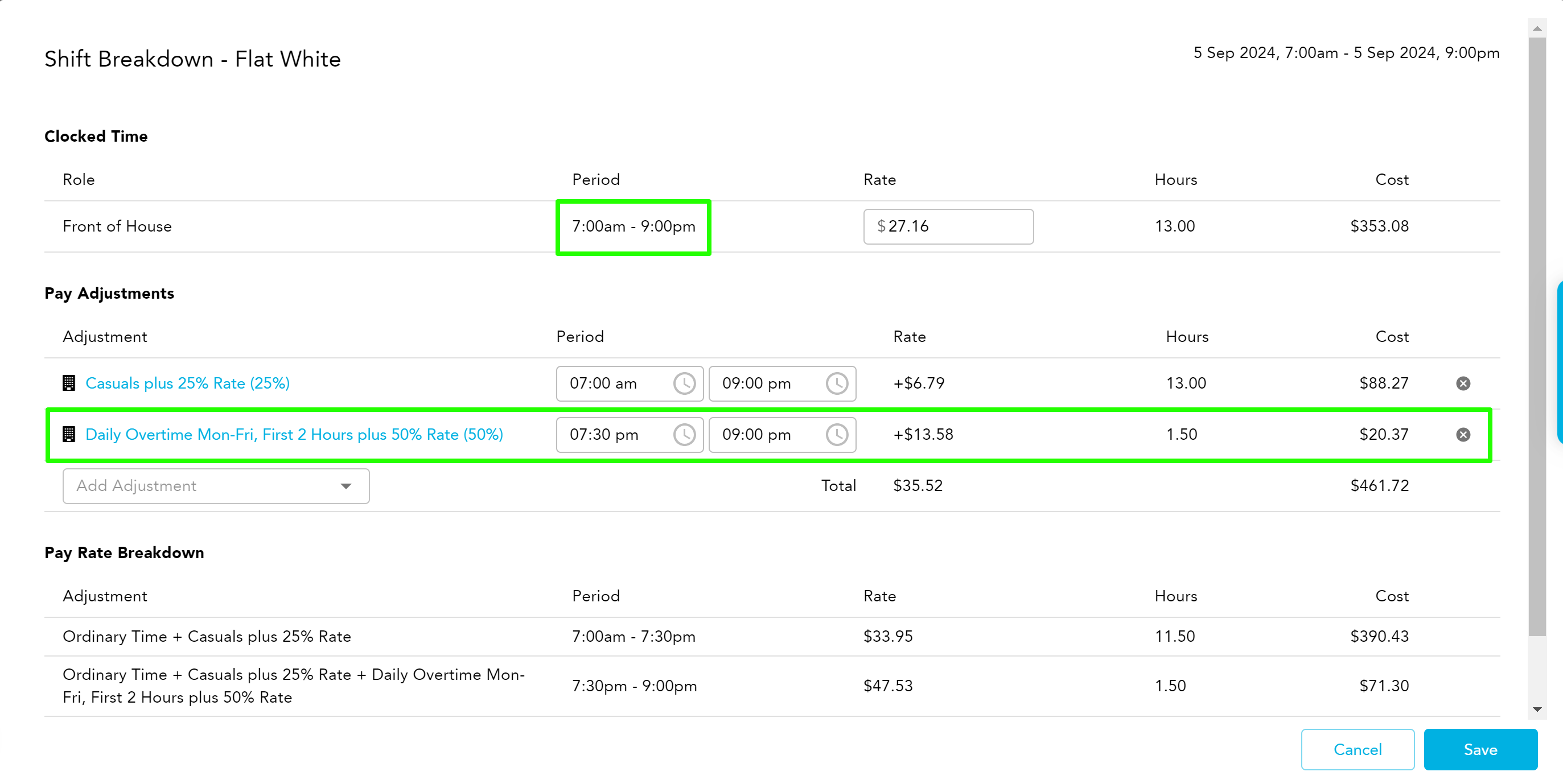Remove the Casuals plus 25% Rate adjustment
The height and width of the screenshot is (784, 1563).
coord(1463,383)
